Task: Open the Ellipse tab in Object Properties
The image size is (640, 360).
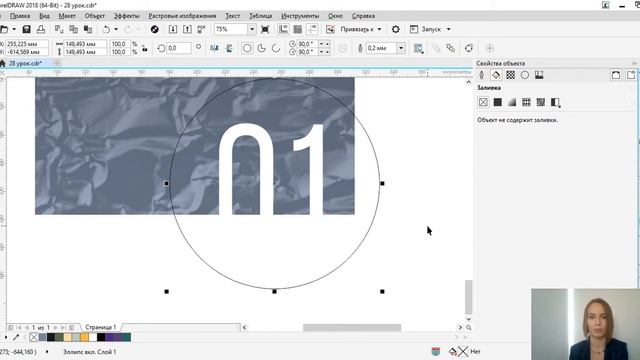Action: 525,75
